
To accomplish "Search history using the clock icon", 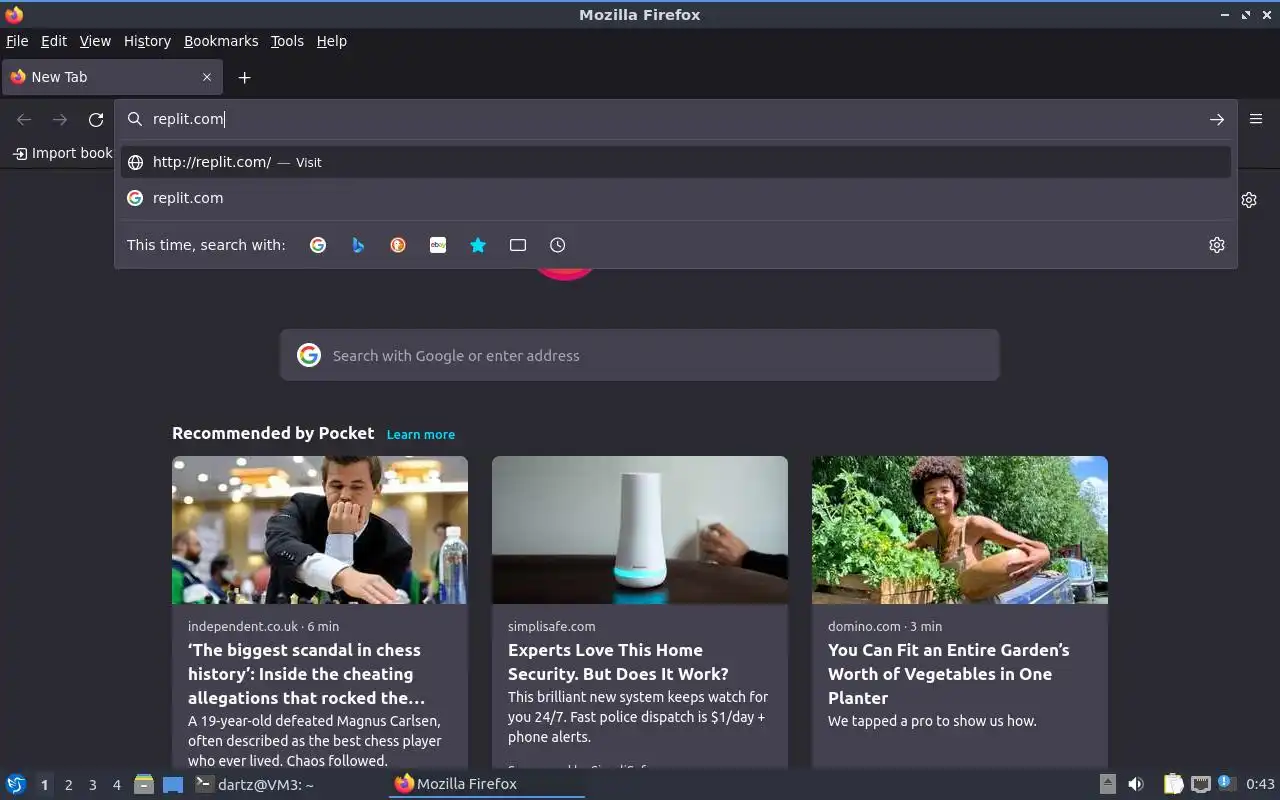I will coord(558,245).
